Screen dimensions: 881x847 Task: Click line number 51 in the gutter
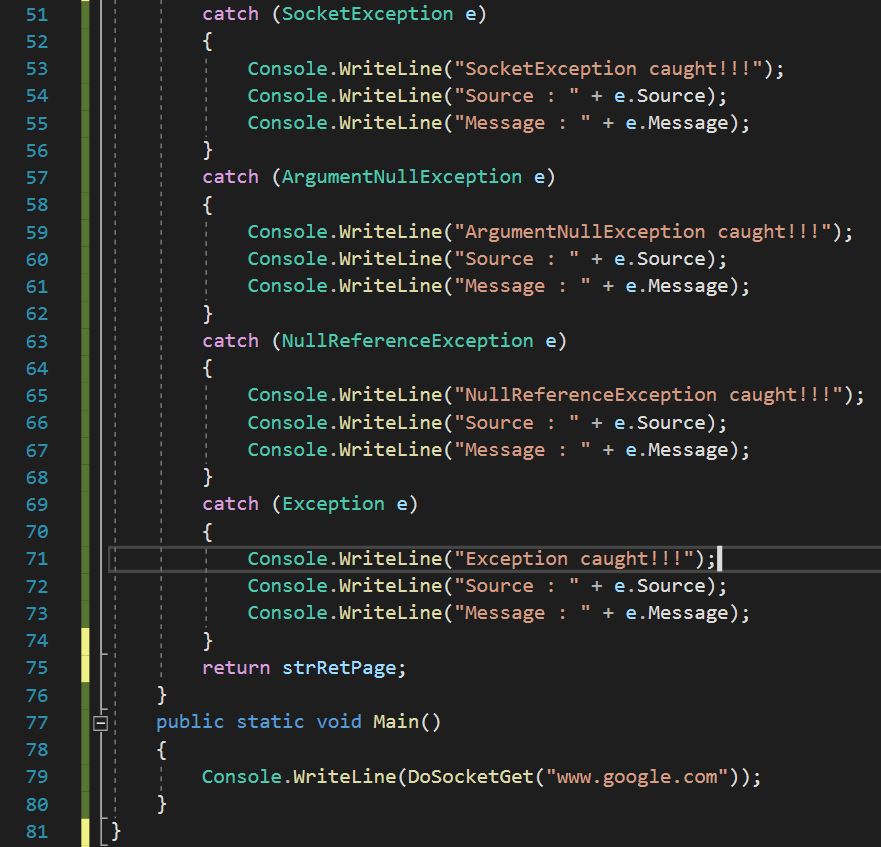click(x=36, y=14)
